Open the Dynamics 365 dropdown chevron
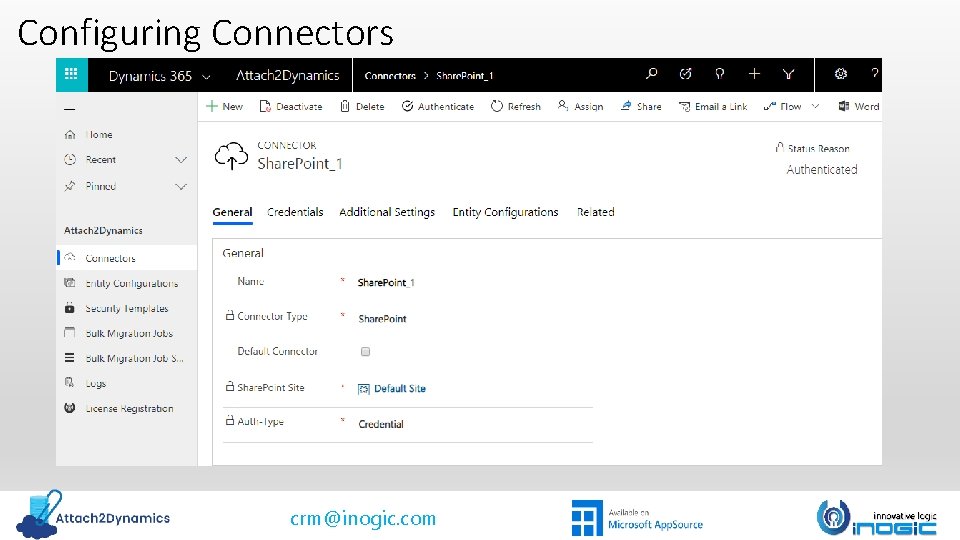Image resolution: width=960 pixels, height=540 pixels. 206,77
